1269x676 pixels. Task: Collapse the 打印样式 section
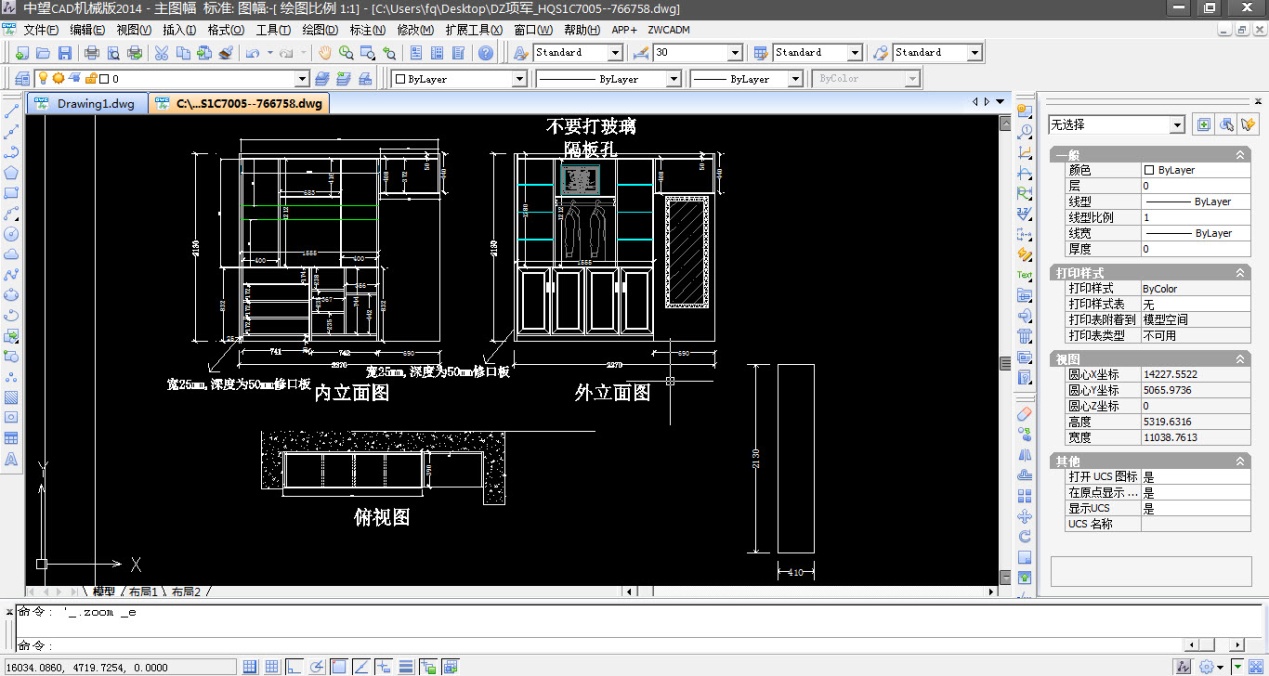tap(1240, 273)
